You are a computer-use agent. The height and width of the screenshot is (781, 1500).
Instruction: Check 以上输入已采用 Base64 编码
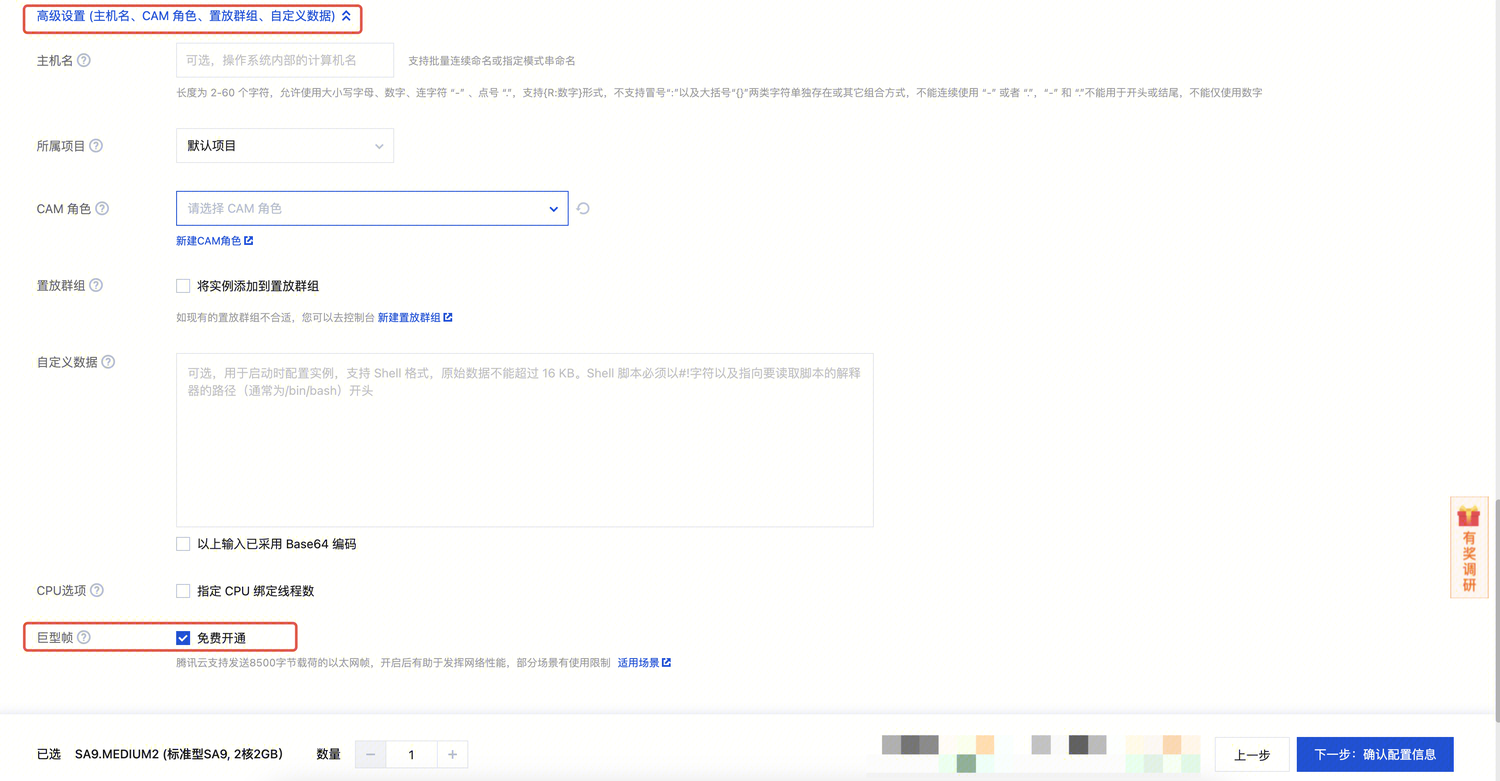click(x=183, y=544)
